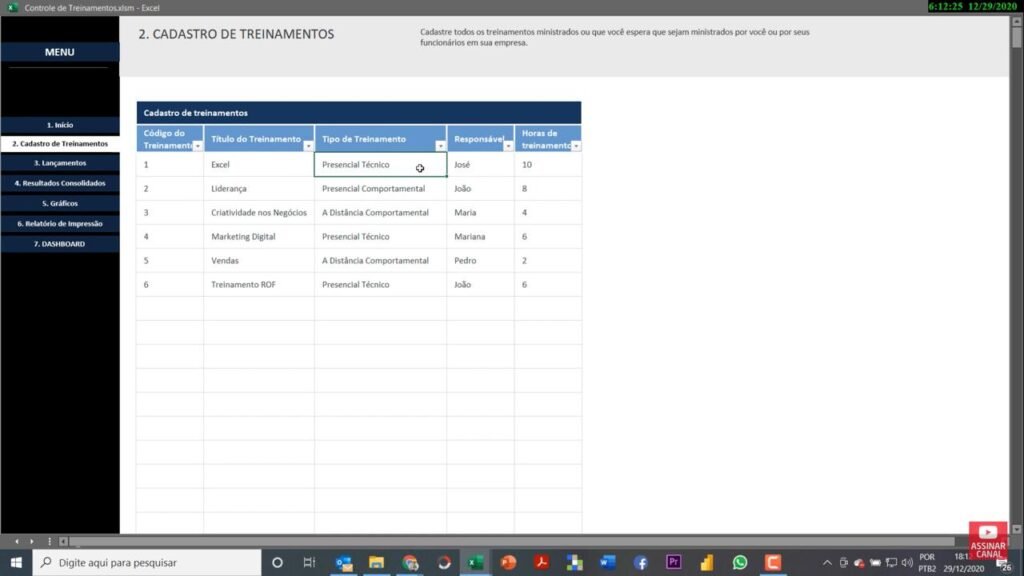
Task: Select responsável cell Pedro
Action: coord(481,261)
